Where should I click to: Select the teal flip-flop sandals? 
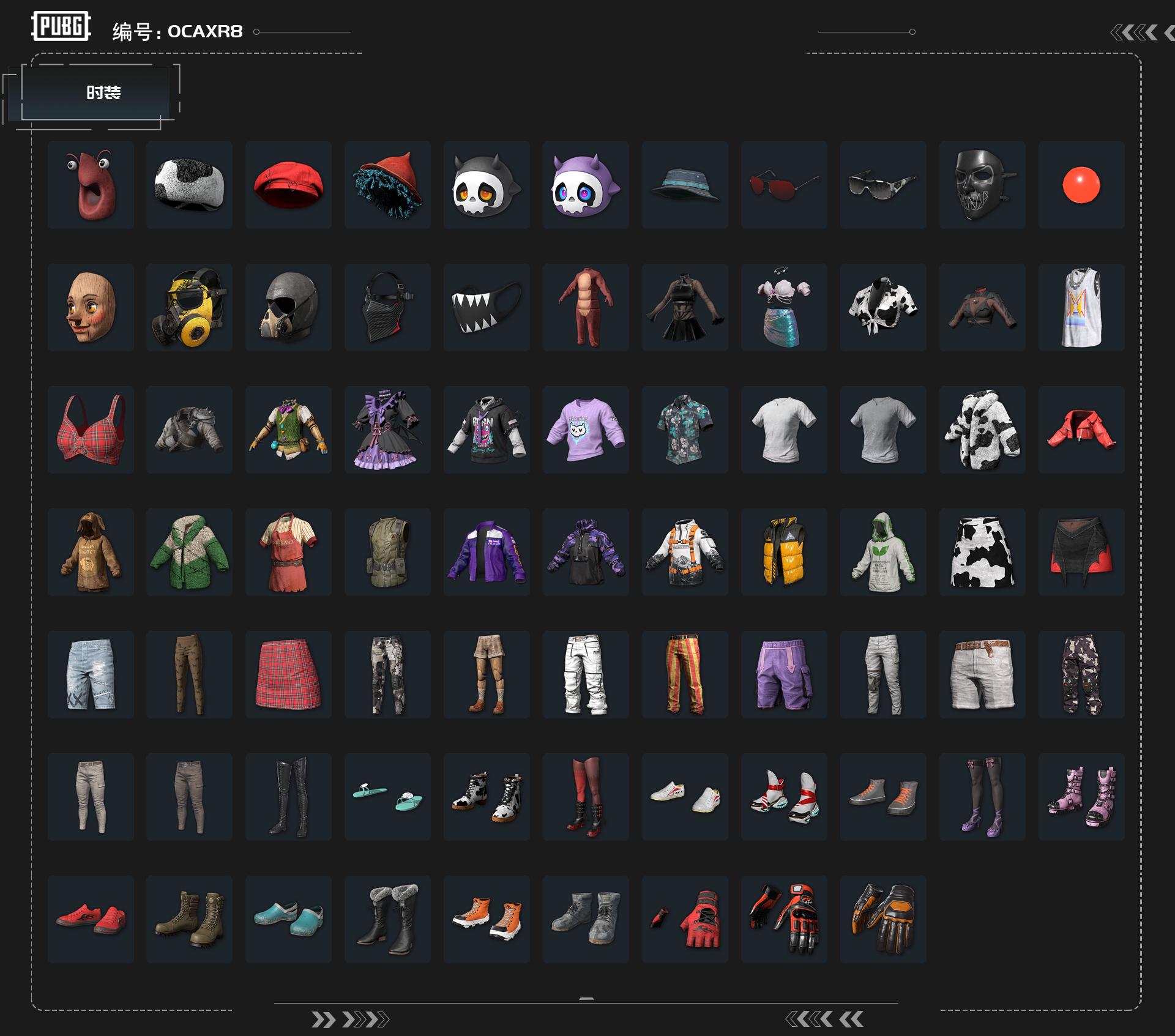(387, 797)
